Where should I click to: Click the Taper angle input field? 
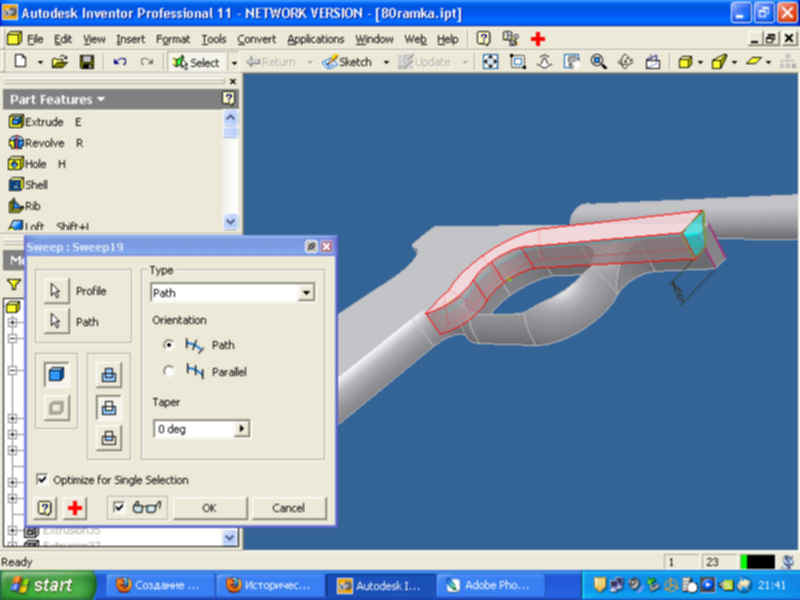[x=193, y=429]
